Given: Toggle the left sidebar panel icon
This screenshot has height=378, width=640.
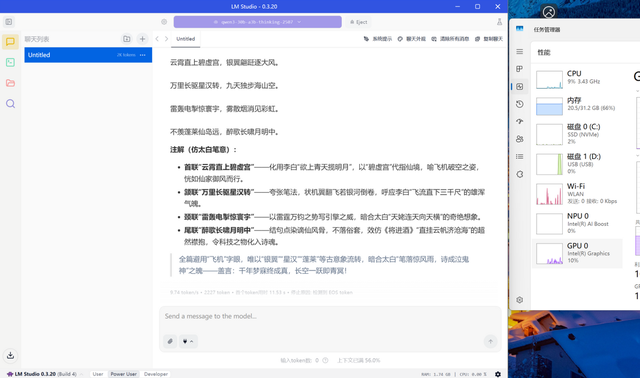Looking at the screenshot, I should pyautogui.click(x=9, y=22).
